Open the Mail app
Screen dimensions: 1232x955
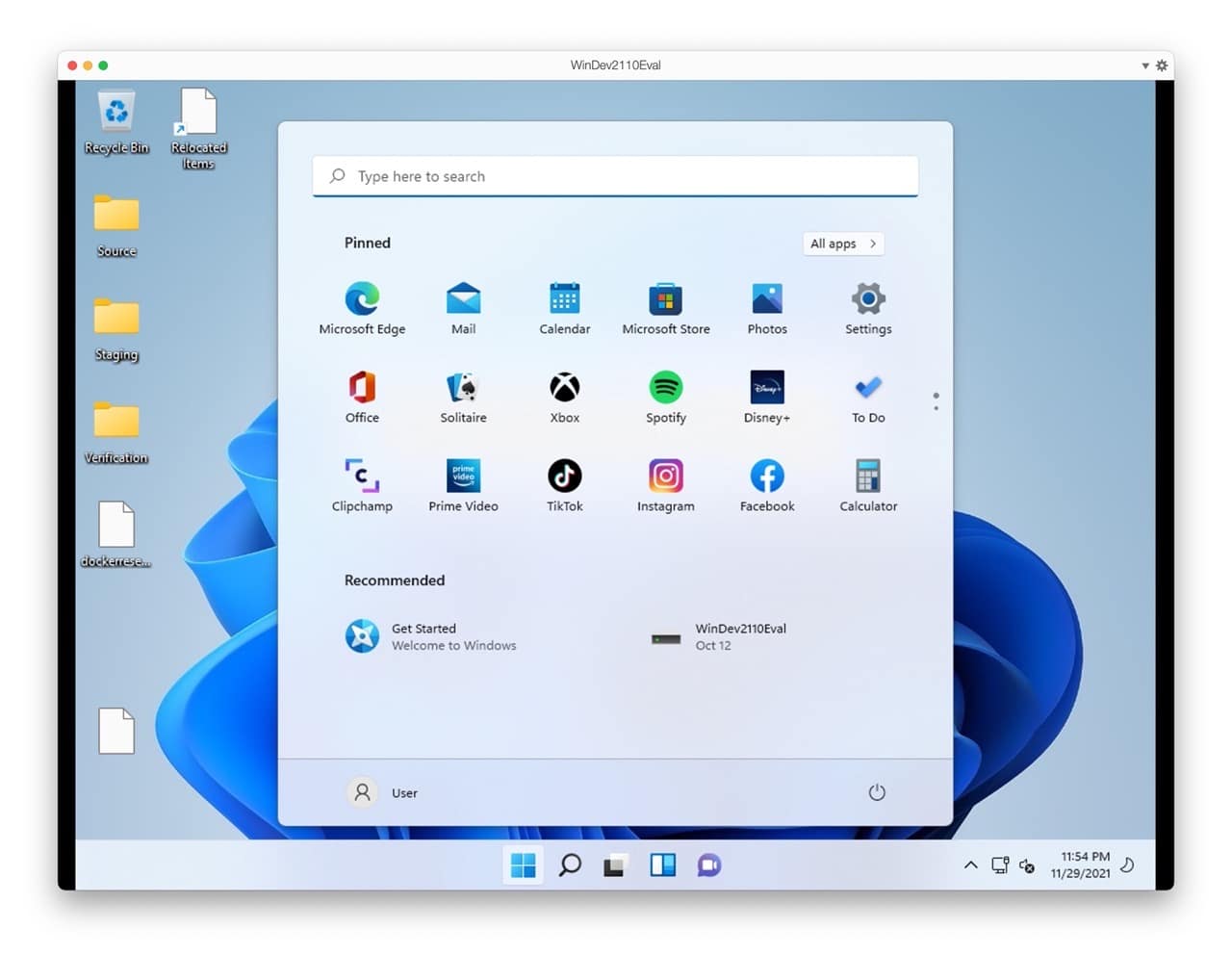pos(463,308)
